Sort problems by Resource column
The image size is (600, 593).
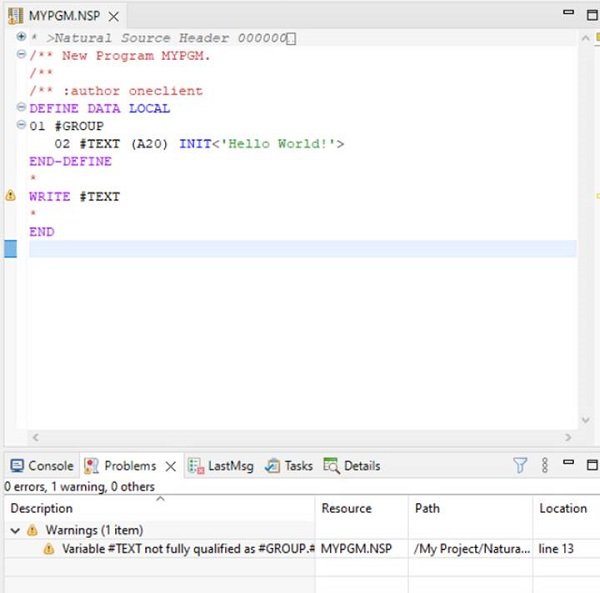(x=362, y=508)
